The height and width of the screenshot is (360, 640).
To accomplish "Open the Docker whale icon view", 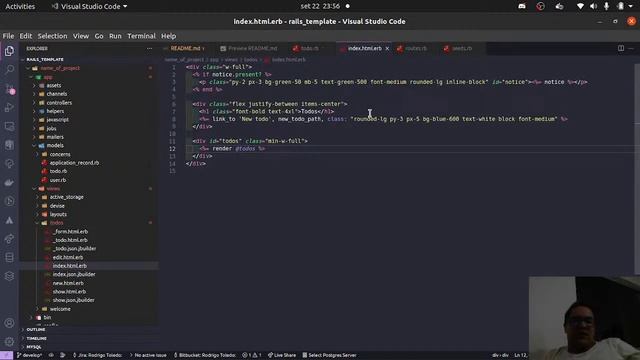I will pyautogui.click(x=9, y=182).
